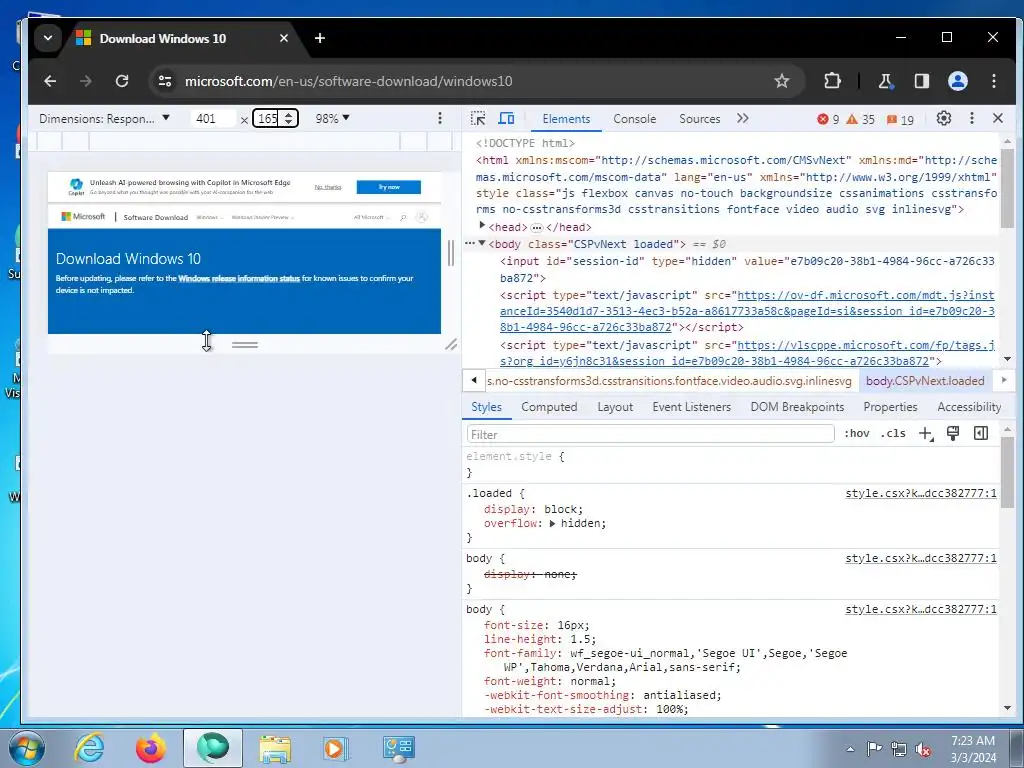The height and width of the screenshot is (768, 1024).
Task: Open Chrome three-dot main menu
Action: click(x=994, y=81)
